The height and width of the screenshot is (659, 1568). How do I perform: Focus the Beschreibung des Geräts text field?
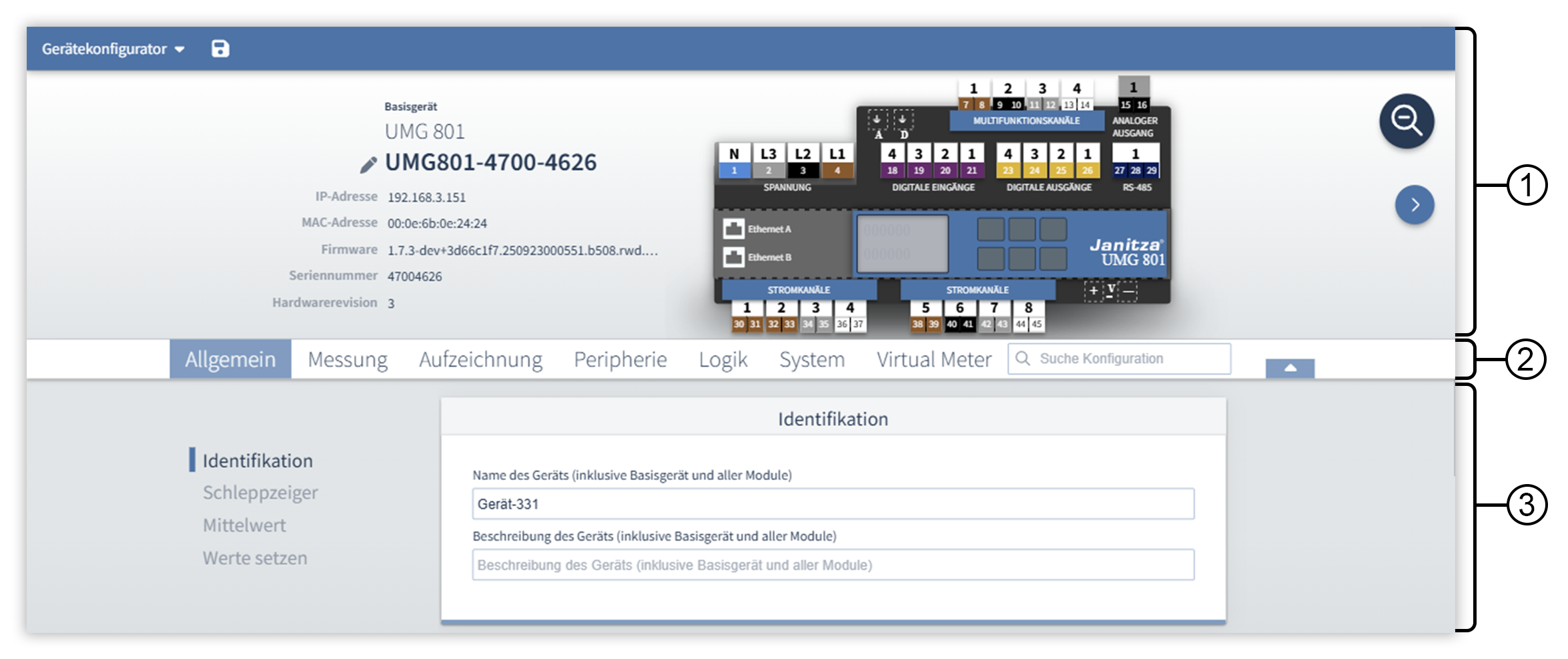(833, 565)
